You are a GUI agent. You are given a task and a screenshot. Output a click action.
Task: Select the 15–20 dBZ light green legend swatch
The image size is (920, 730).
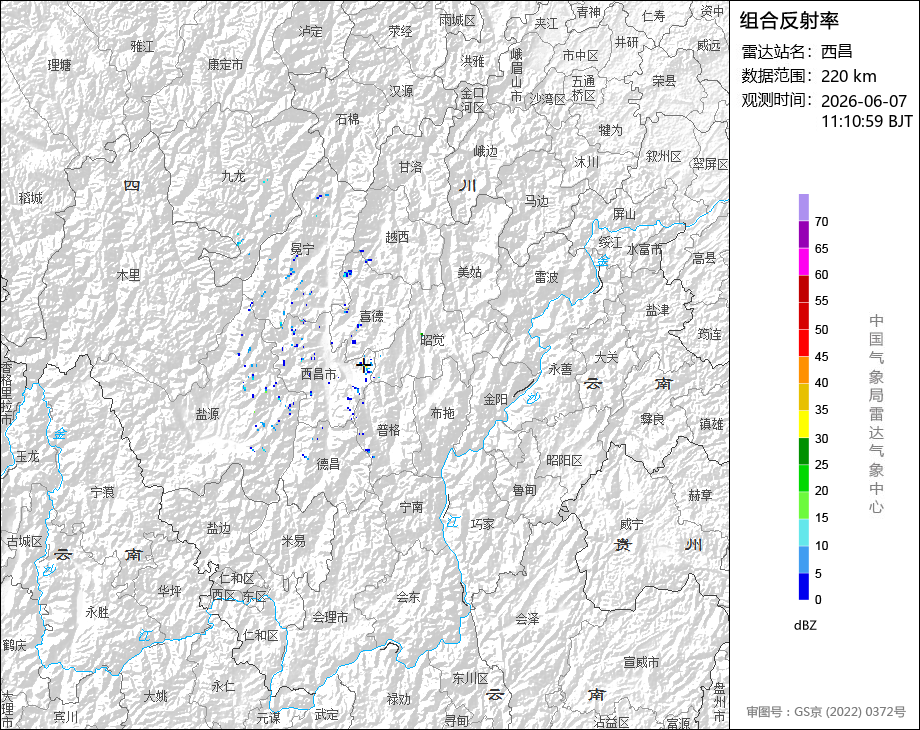804,505
